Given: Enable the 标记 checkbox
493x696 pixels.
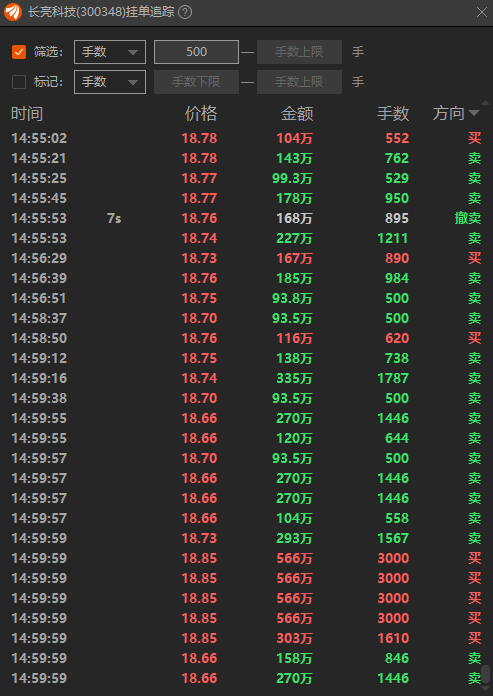Looking at the screenshot, I should coord(19,82).
